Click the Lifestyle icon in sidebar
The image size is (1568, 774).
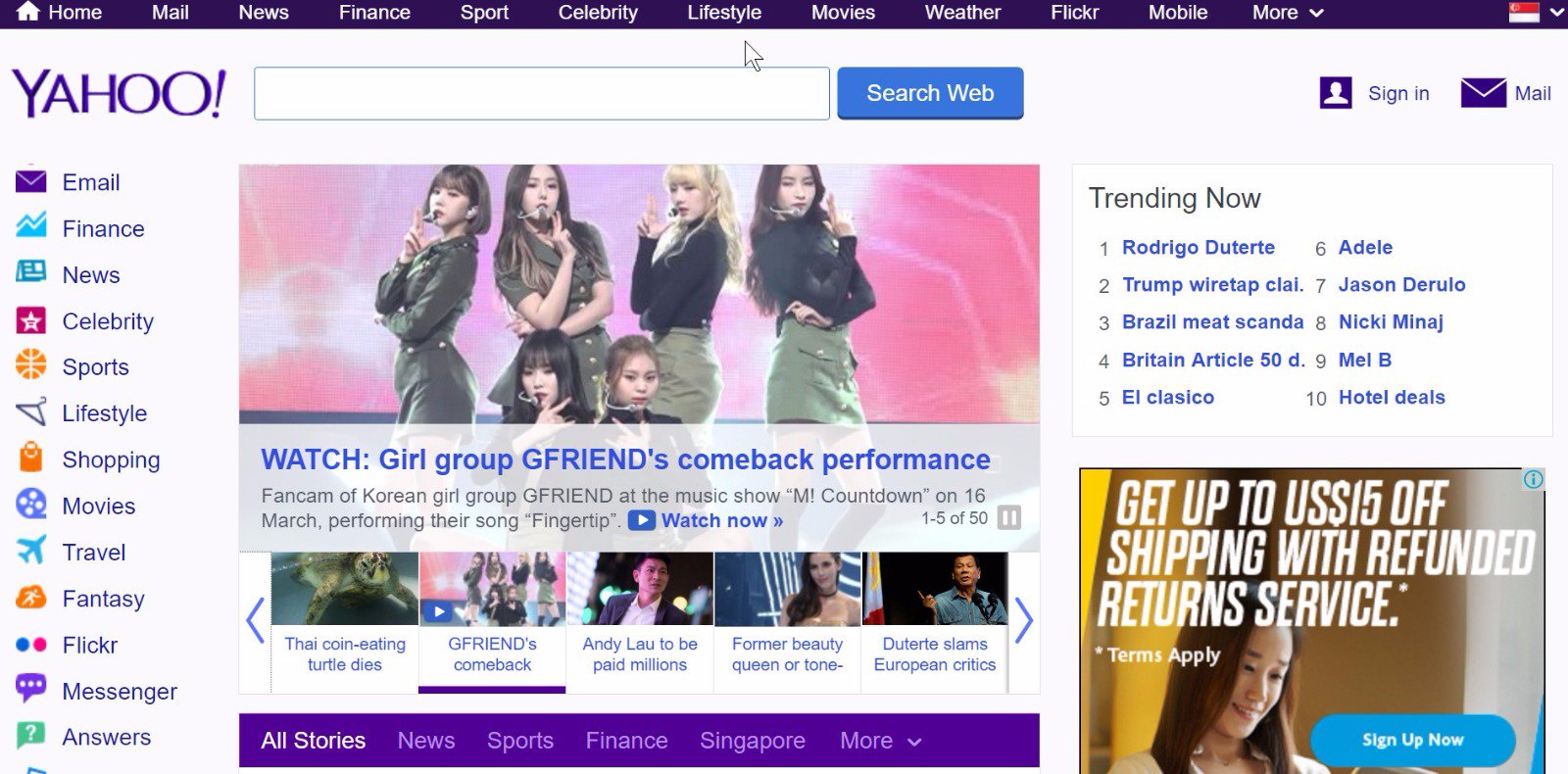pos(30,411)
